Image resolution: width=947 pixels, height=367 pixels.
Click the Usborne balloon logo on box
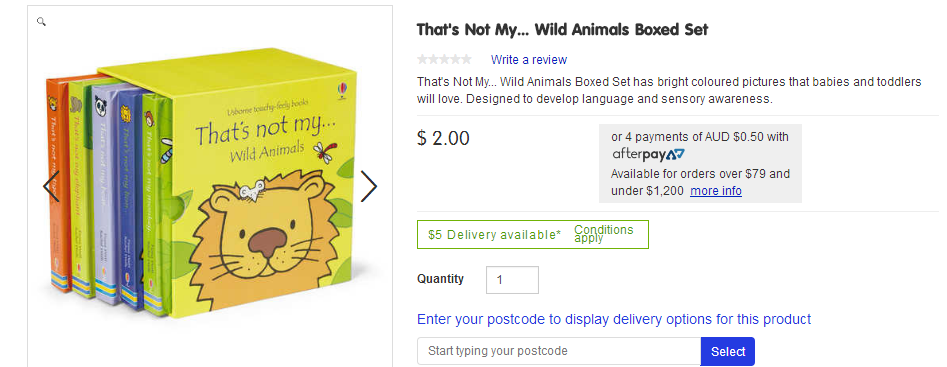pyautogui.click(x=343, y=90)
